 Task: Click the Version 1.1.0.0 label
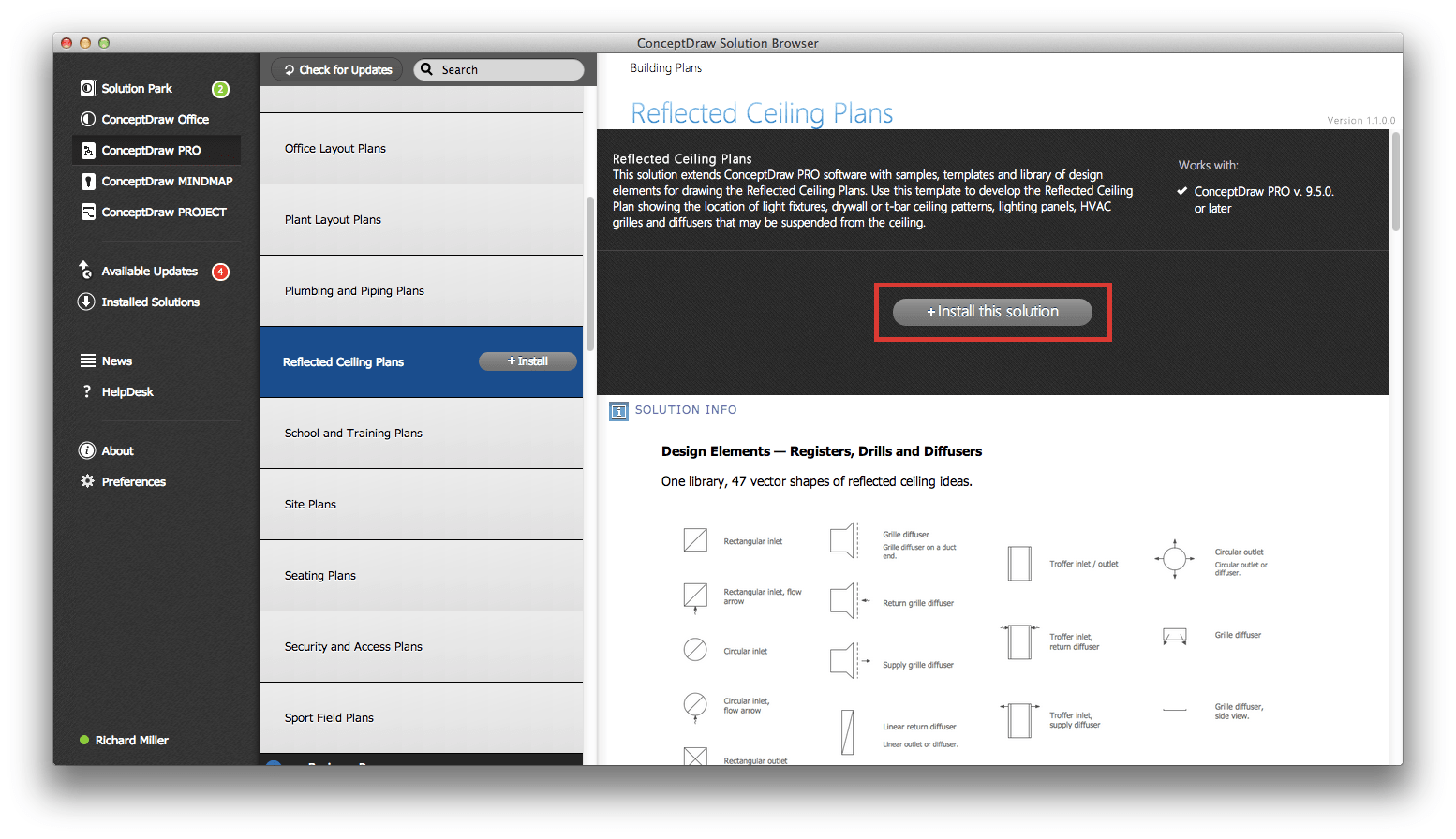pyautogui.click(x=1361, y=121)
